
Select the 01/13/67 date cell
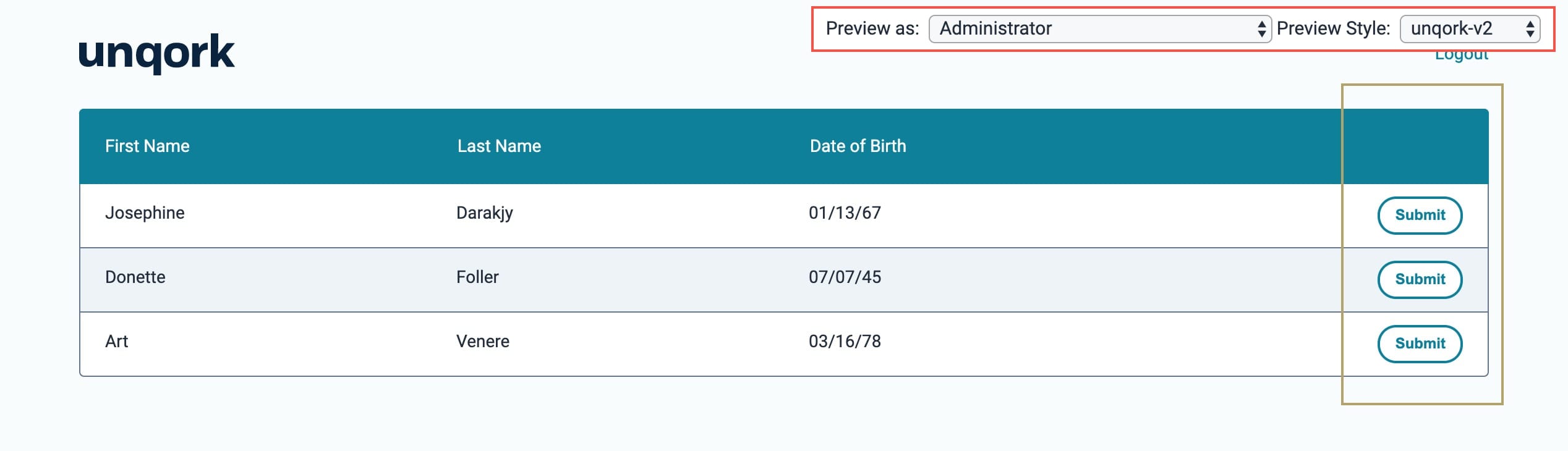coord(845,213)
